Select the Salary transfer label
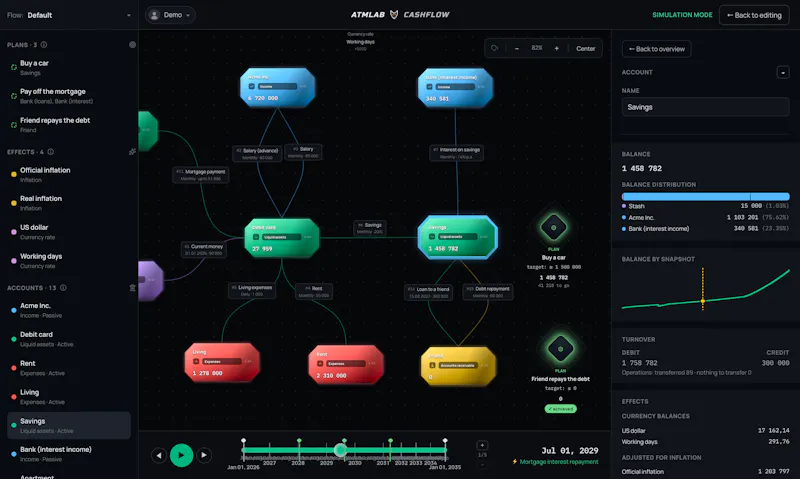Screen dimensions: 800x479 (303, 152)
